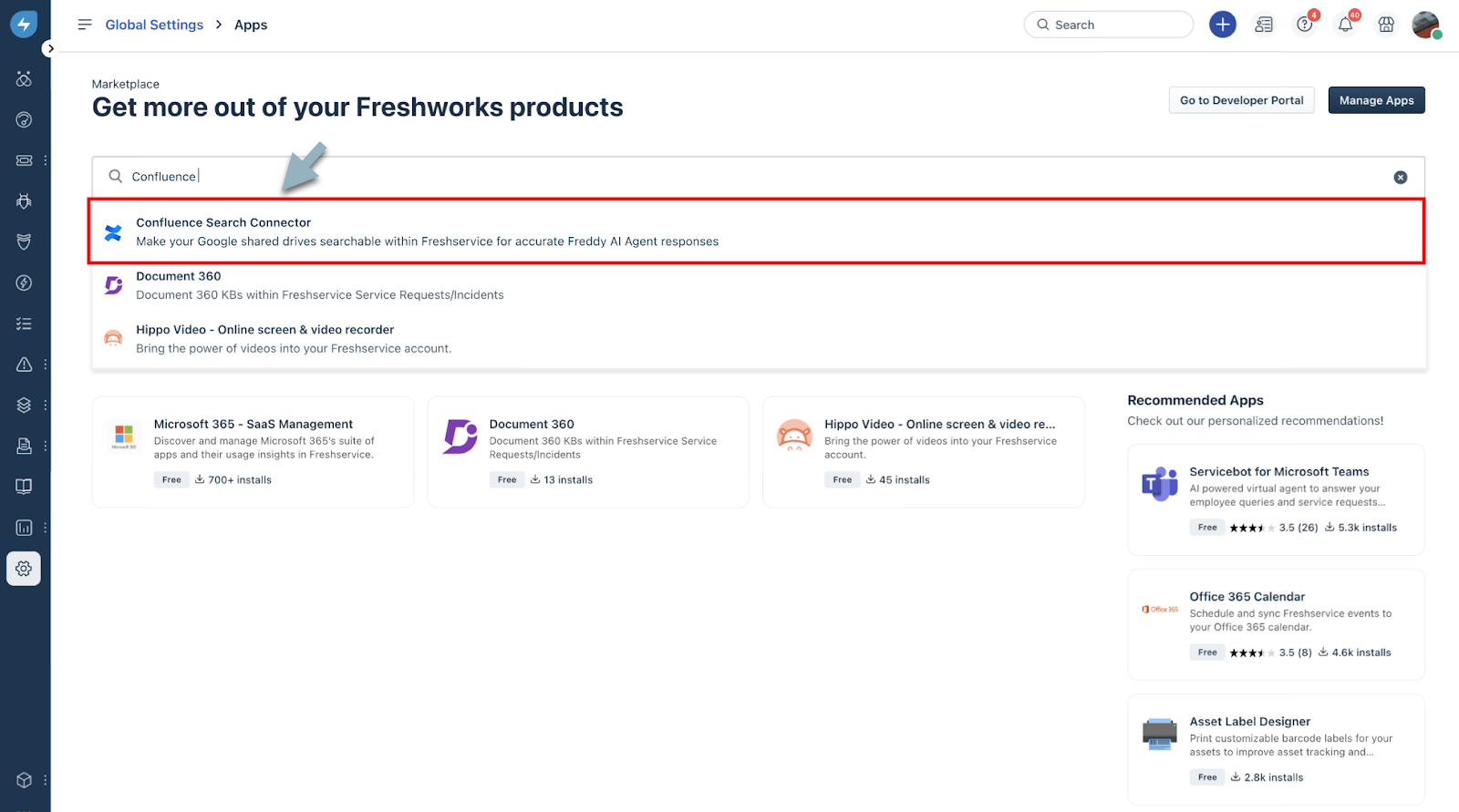Expand the Alerts sidebar submenu dots
This screenshot has width=1459, height=812.
(x=45, y=365)
